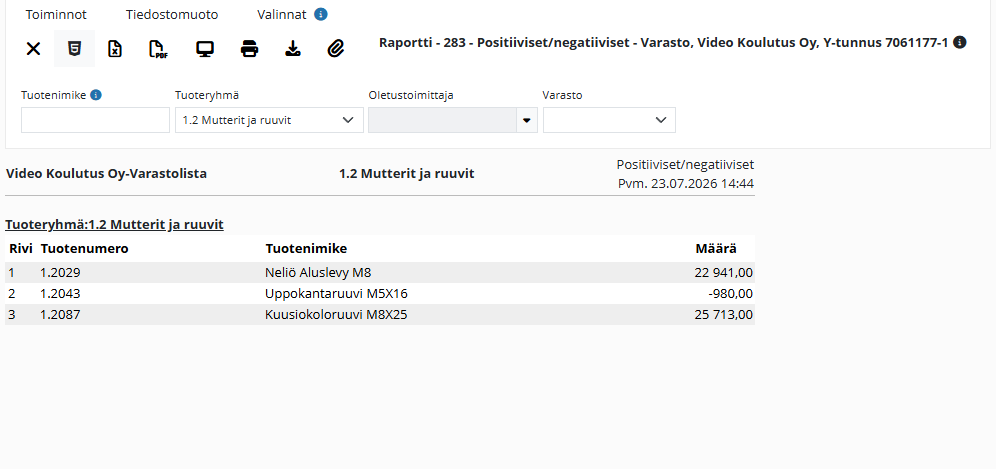Click the Tuotenimike input field
The width and height of the screenshot is (996, 469).
(95, 120)
